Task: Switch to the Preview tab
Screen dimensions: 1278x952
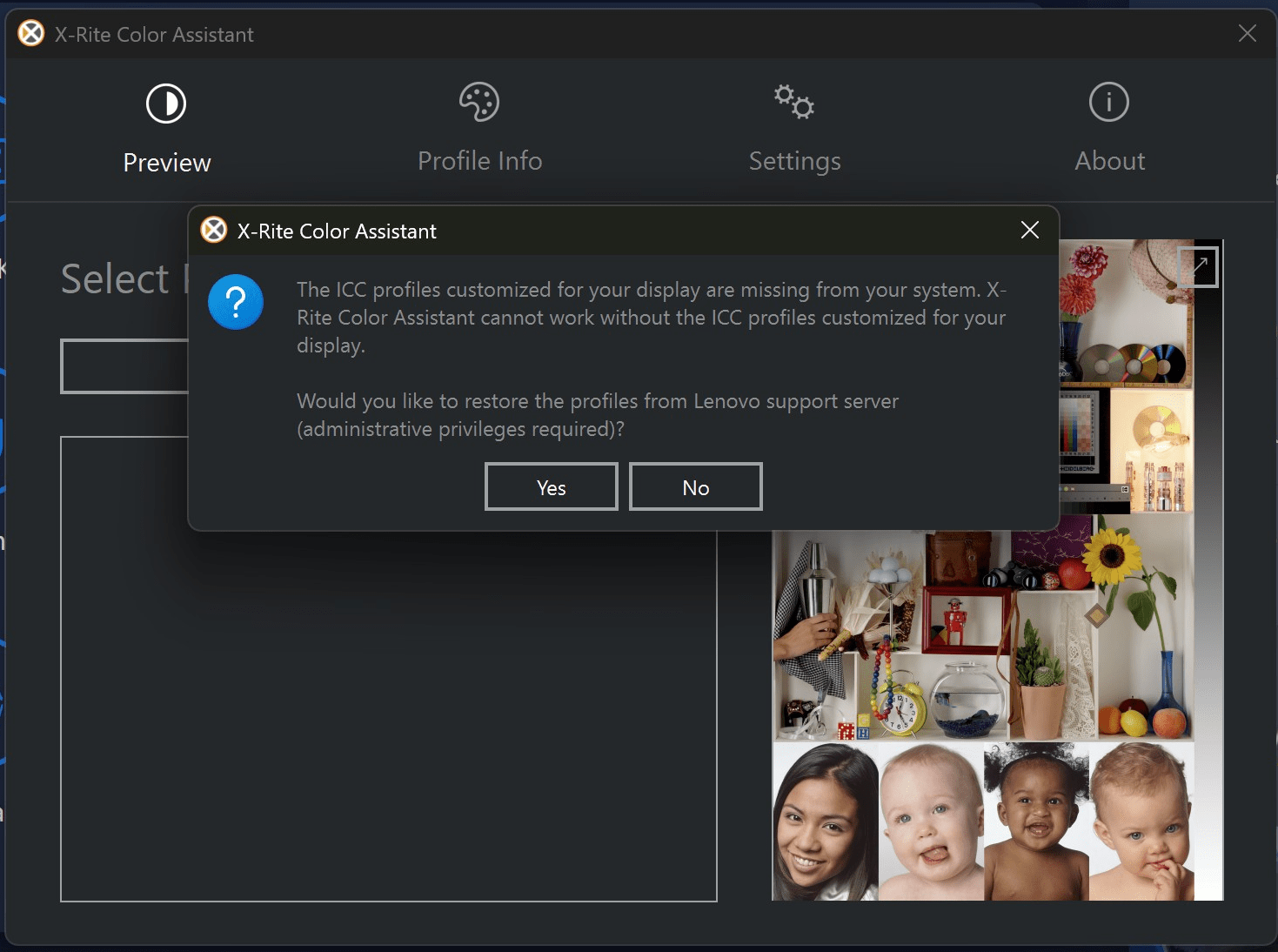Action: coord(166,129)
